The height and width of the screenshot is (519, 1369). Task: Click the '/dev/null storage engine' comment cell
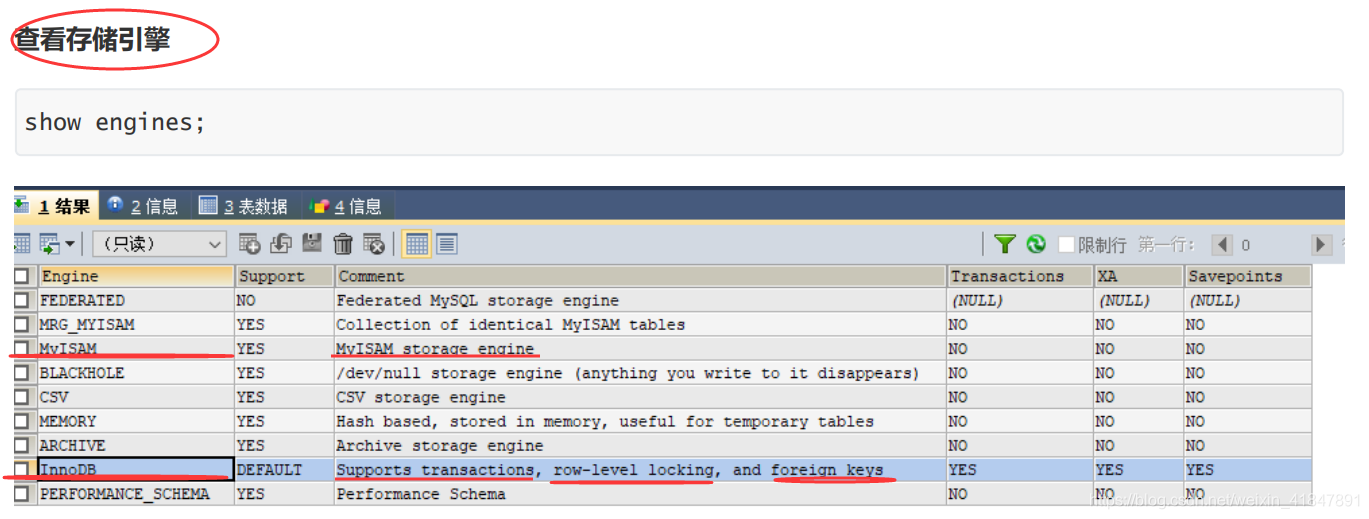click(x=640, y=373)
